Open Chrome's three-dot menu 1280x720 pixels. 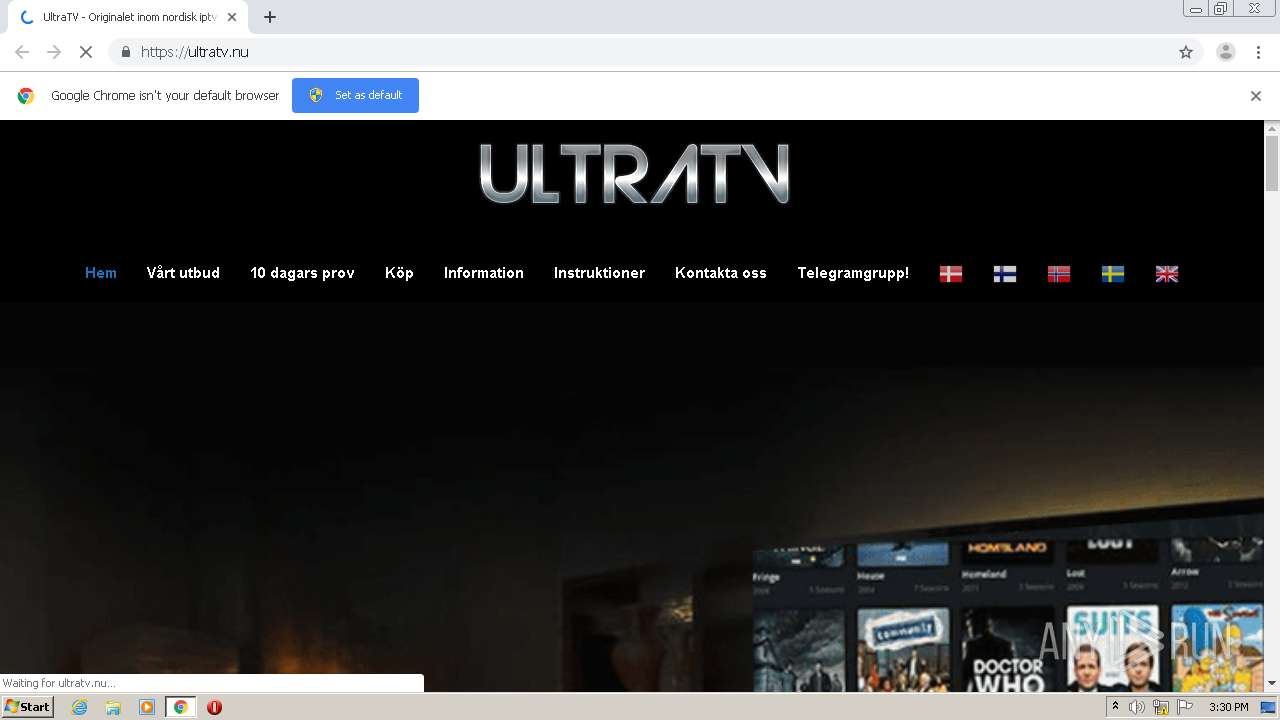[x=1258, y=52]
